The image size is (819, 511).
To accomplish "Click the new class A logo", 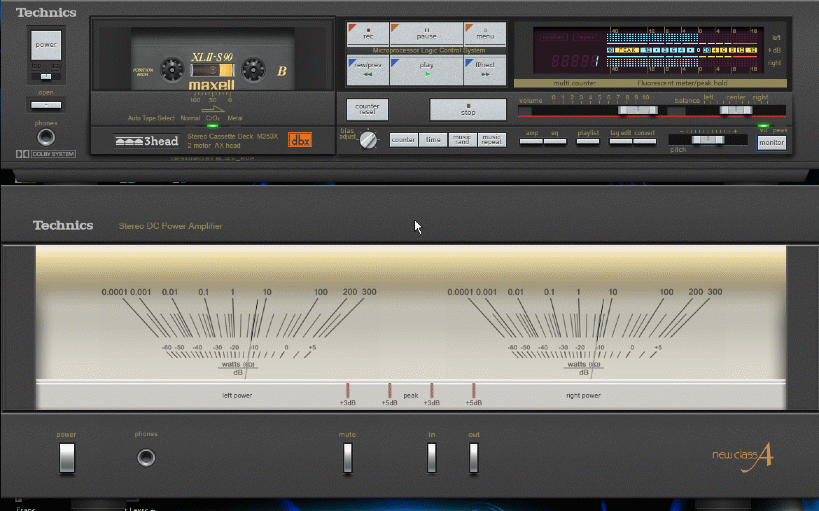I will 743,457.
